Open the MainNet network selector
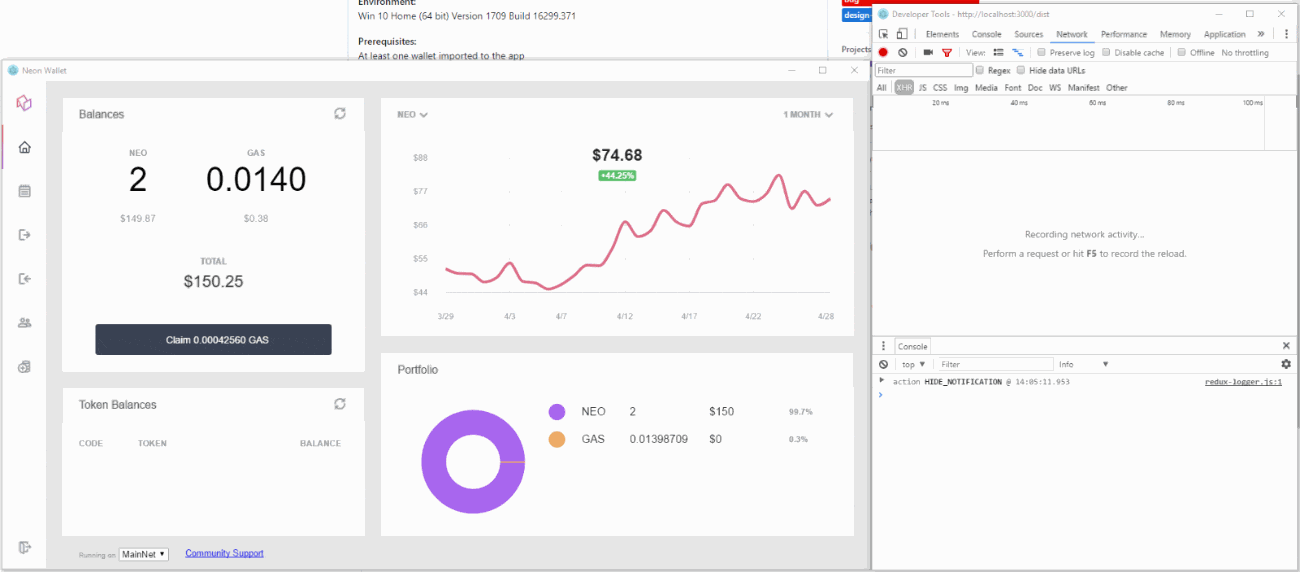The width and height of the screenshot is (1300, 572). click(144, 554)
